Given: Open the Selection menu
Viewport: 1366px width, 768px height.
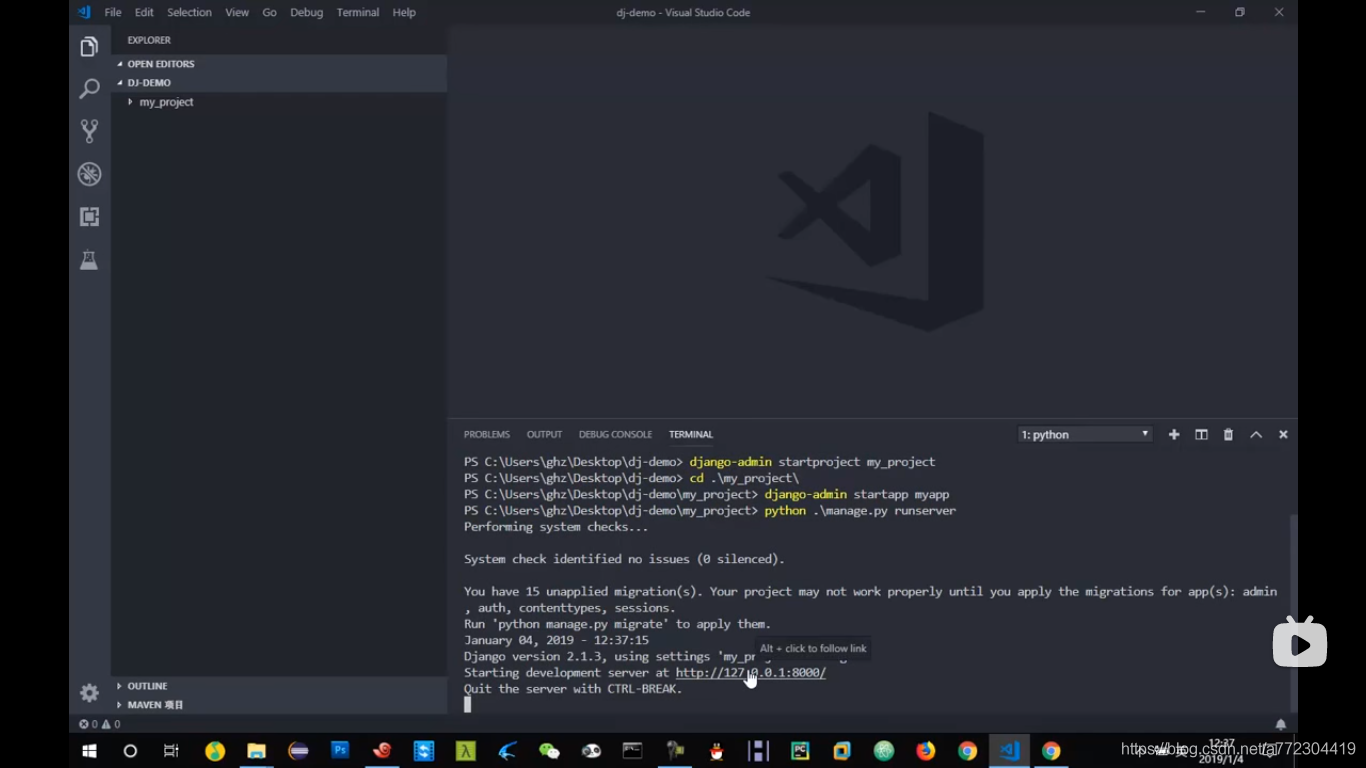Looking at the screenshot, I should (189, 12).
